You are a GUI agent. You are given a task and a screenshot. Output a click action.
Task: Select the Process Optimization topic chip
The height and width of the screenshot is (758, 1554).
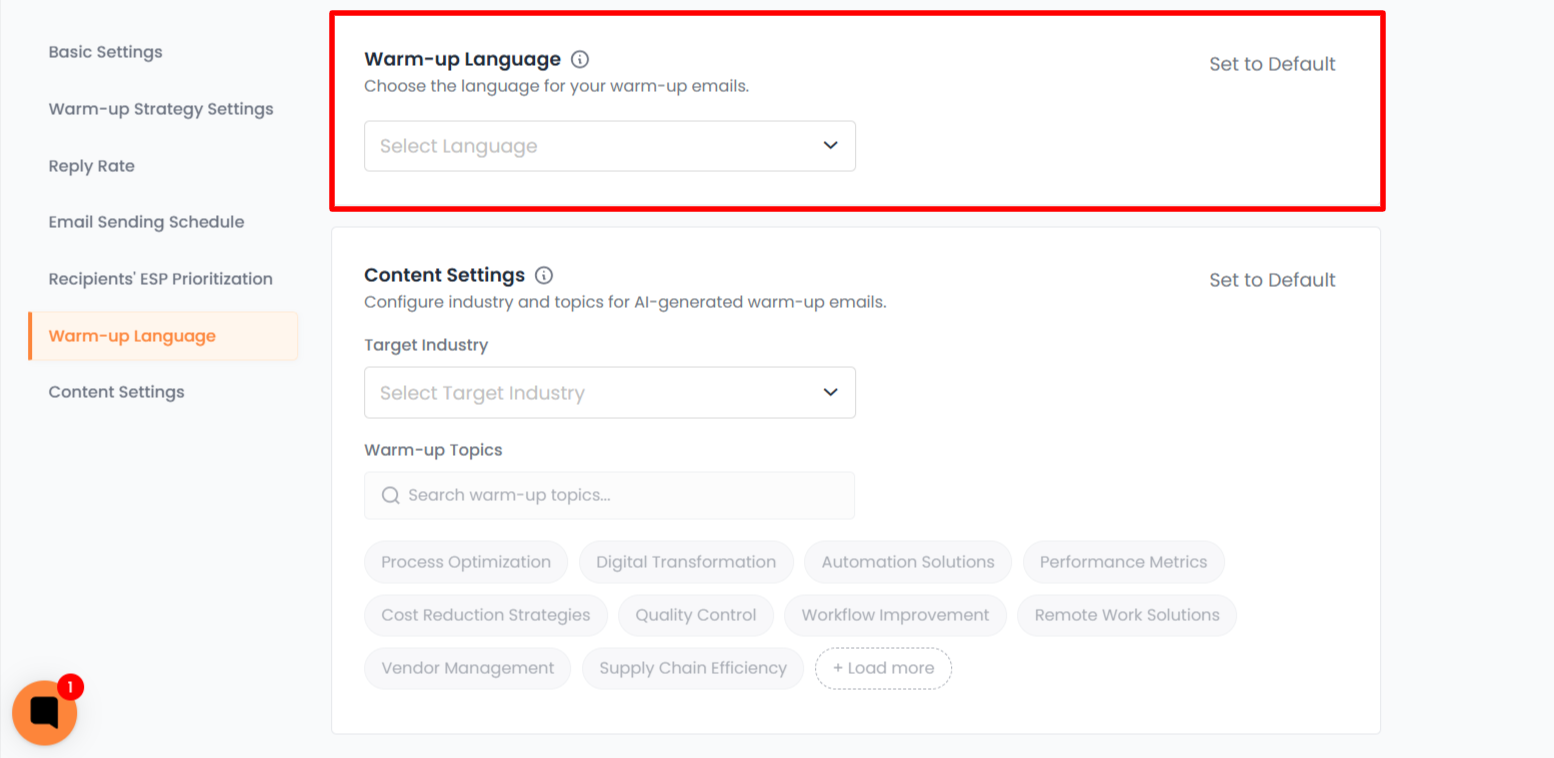466,562
